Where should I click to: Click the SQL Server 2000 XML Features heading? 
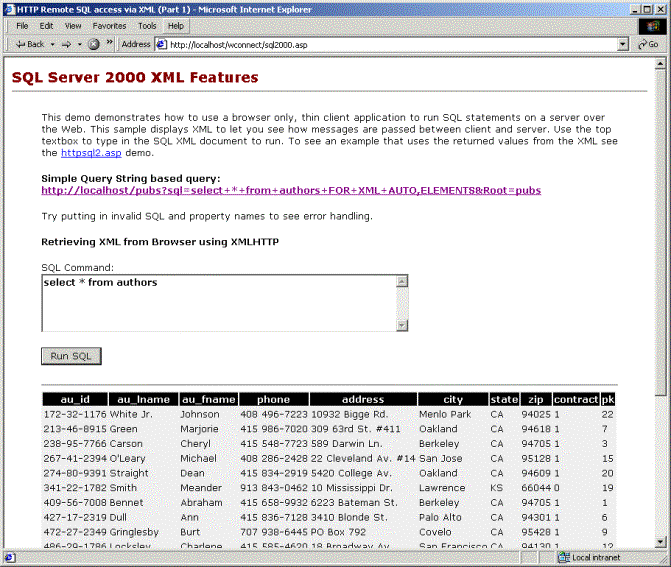click(x=135, y=77)
